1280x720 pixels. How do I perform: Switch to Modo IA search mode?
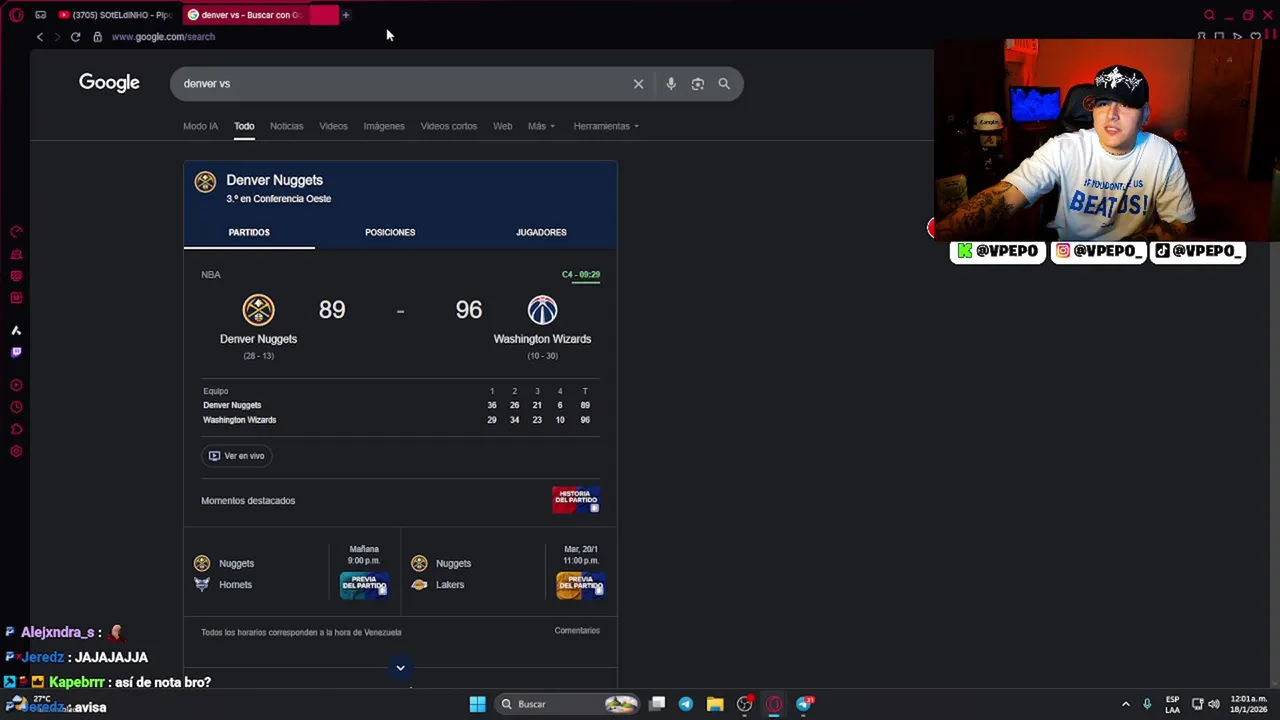pos(200,126)
